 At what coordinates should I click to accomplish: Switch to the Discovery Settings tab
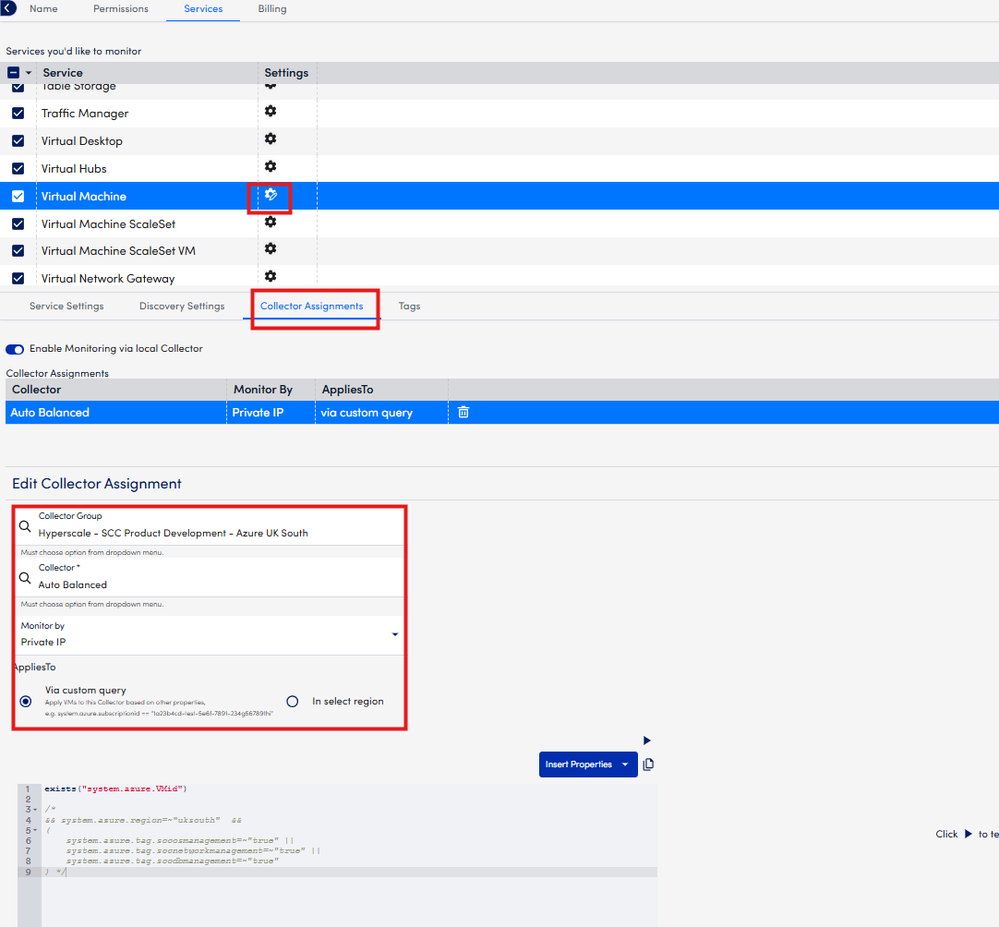pos(182,306)
